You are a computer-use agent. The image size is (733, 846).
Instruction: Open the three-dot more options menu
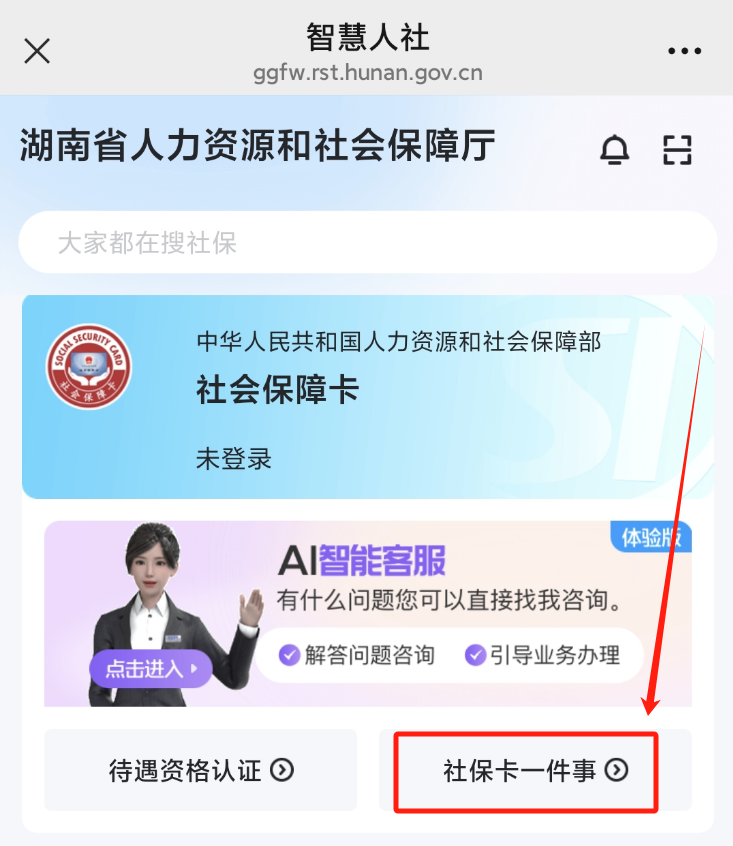(x=684, y=51)
